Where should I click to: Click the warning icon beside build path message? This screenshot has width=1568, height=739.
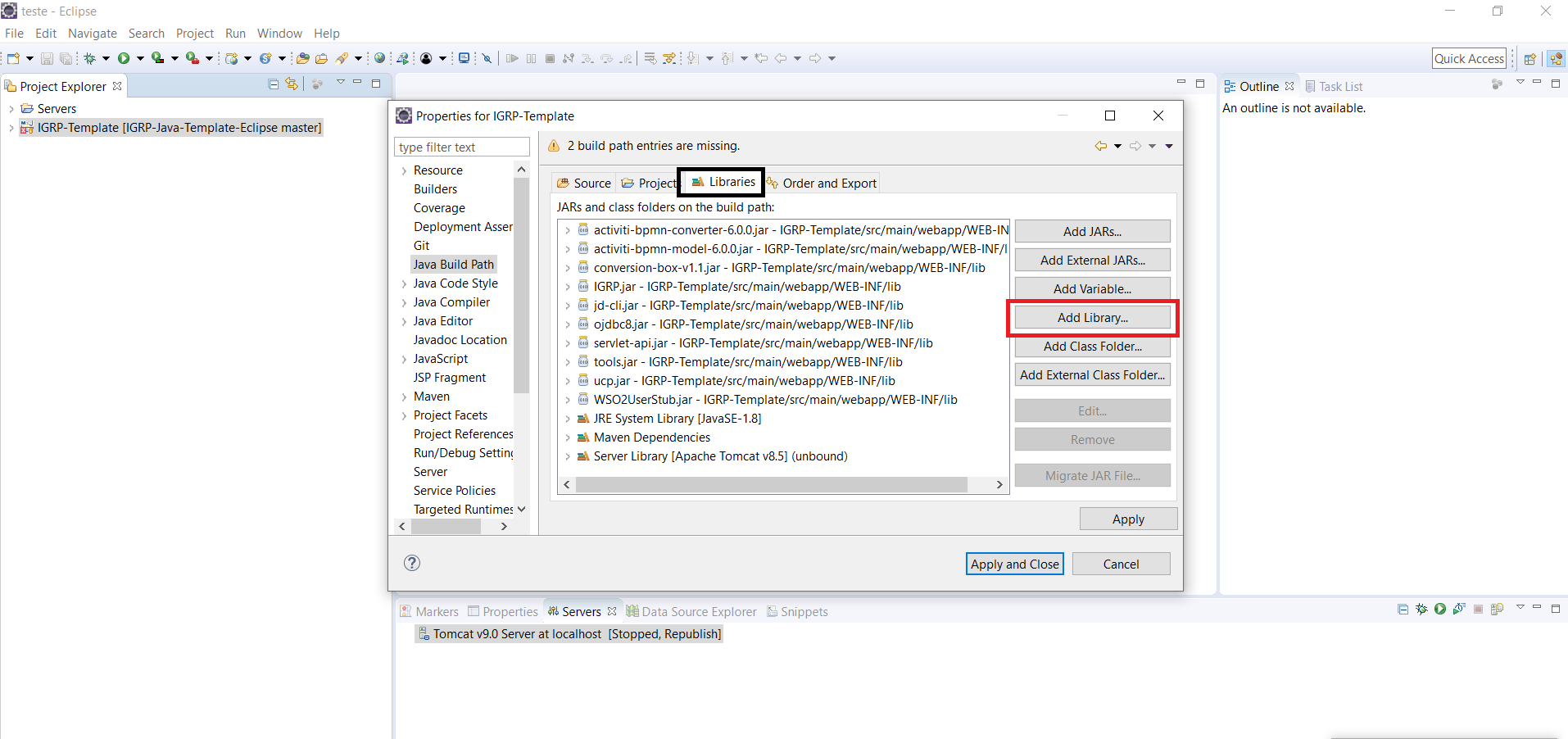point(554,146)
